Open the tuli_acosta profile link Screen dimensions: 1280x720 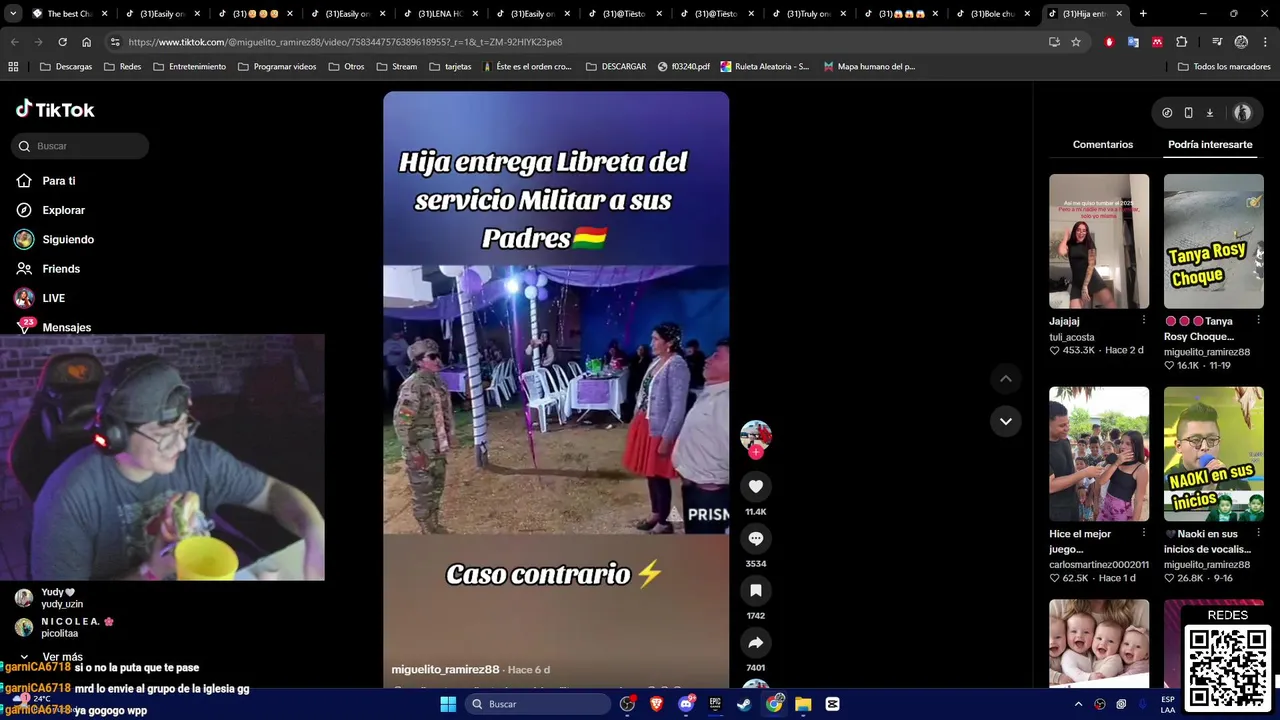tap(1072, 337)
